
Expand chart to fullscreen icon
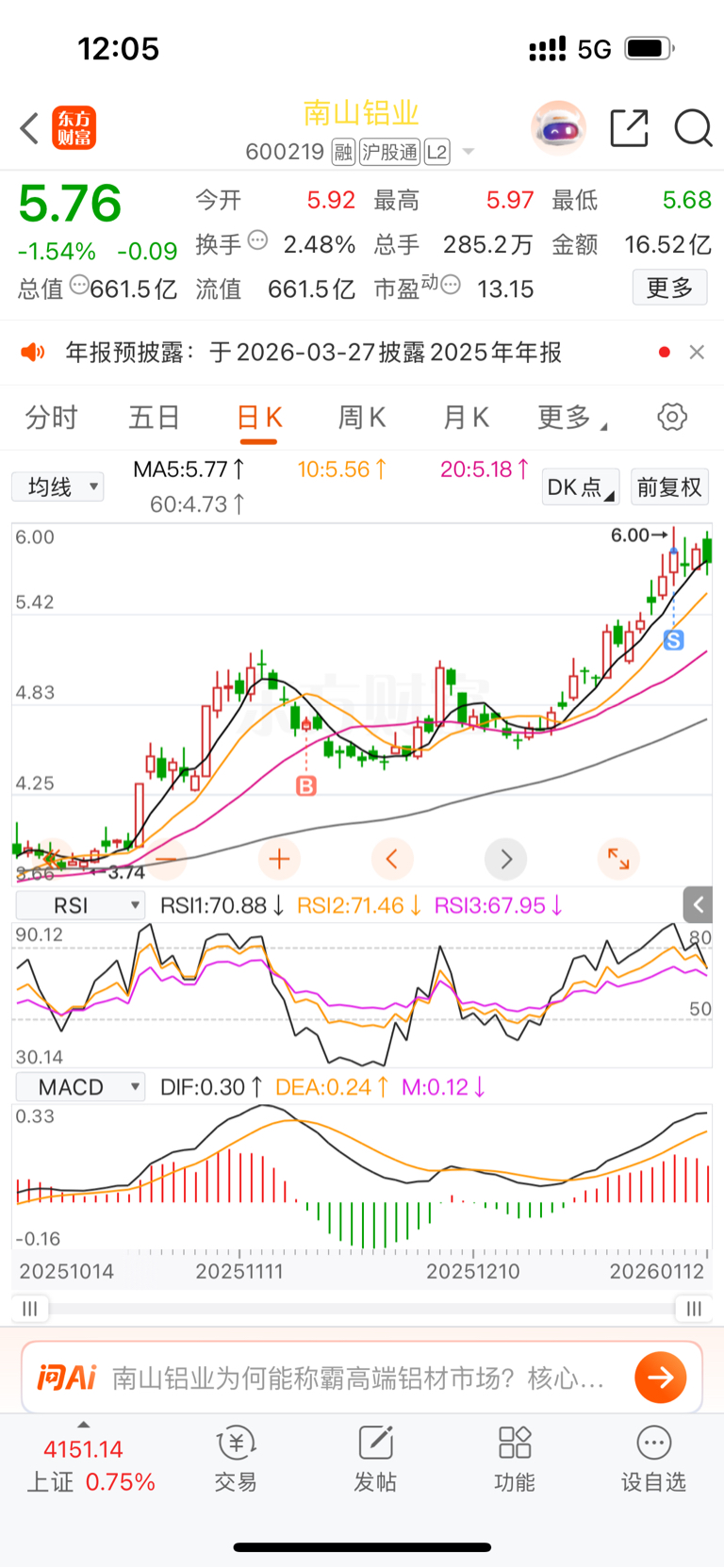coord(618,859)
